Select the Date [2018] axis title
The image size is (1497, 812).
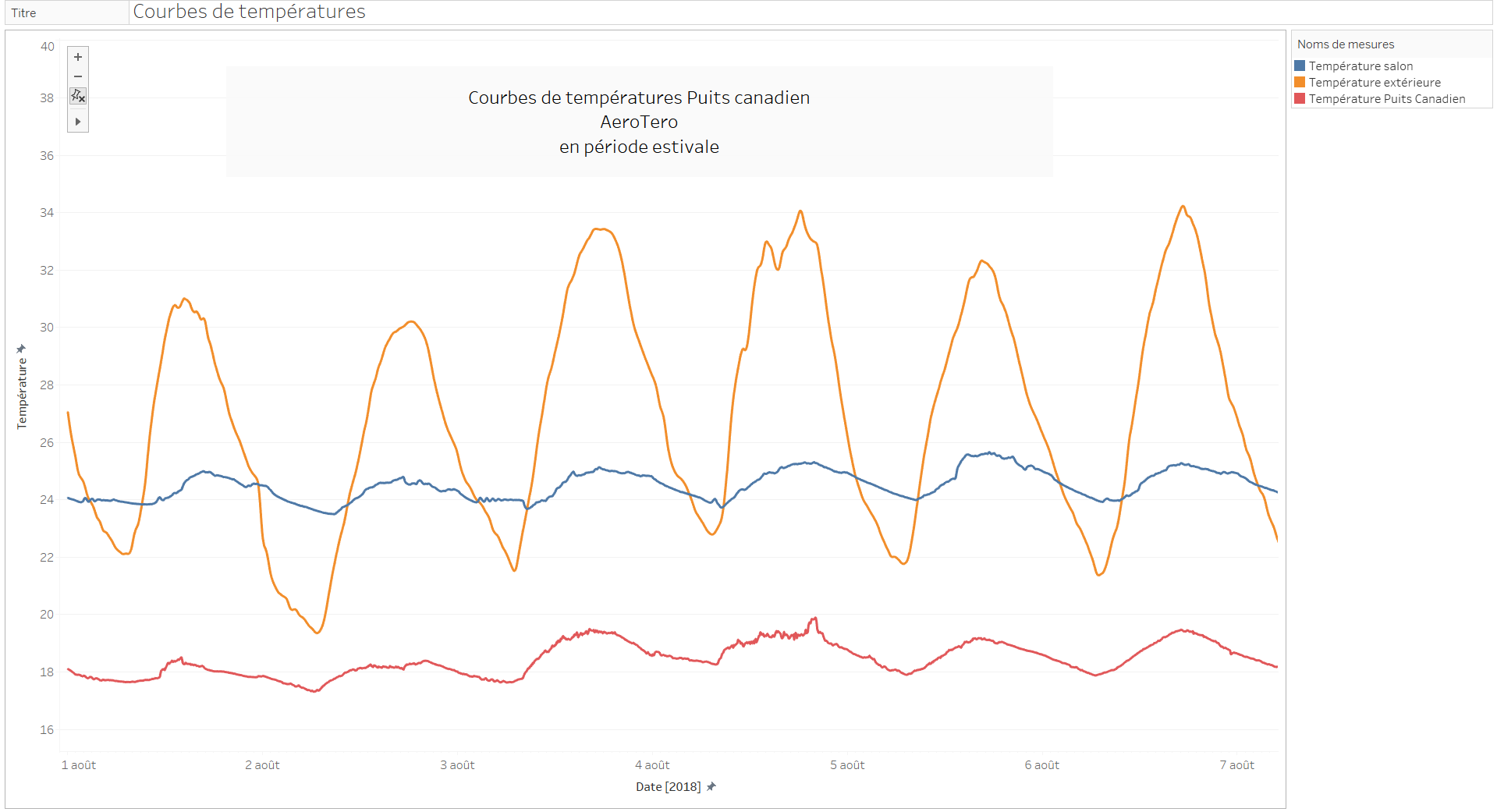point(668,786)
